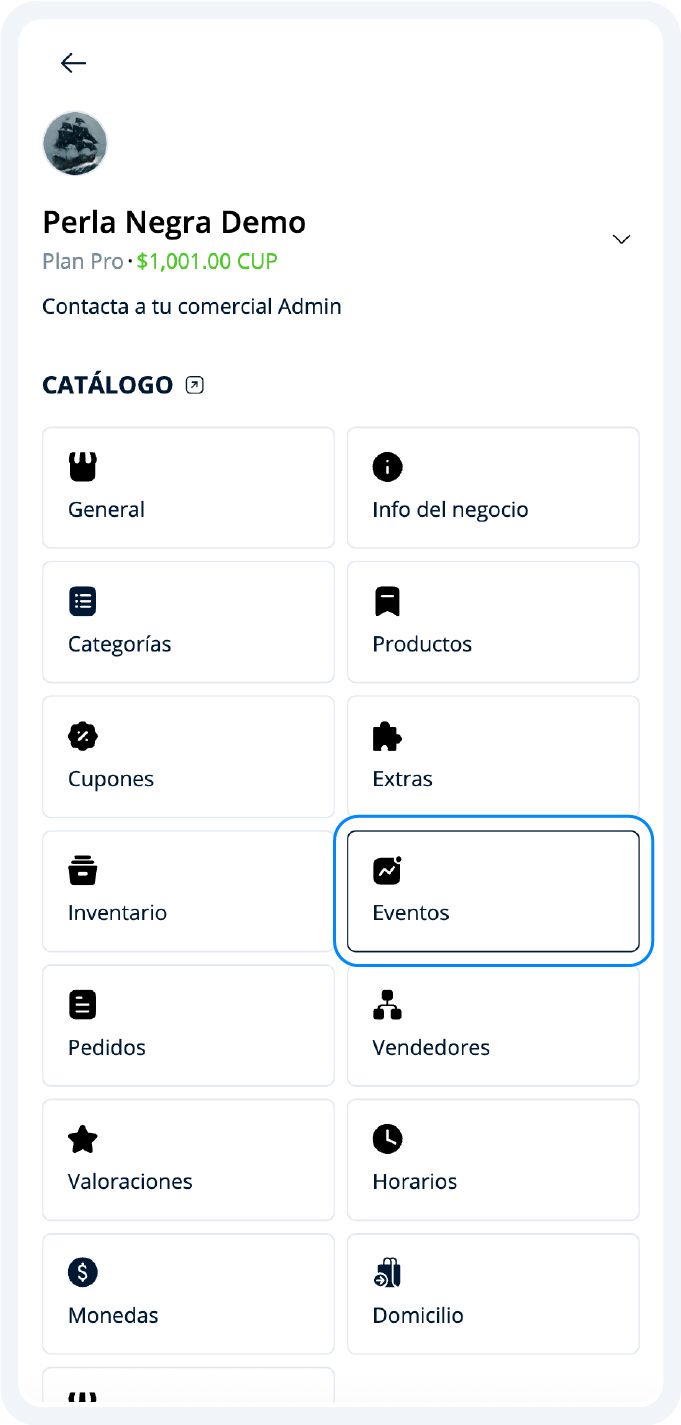Expand the business details chevron
Screen dimensions: 681x1425
(621, 239)
